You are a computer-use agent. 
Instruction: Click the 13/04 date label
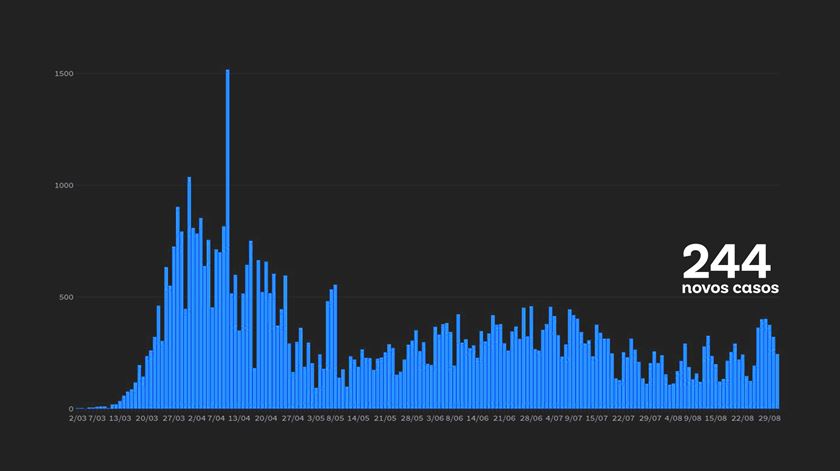[239, 418]
